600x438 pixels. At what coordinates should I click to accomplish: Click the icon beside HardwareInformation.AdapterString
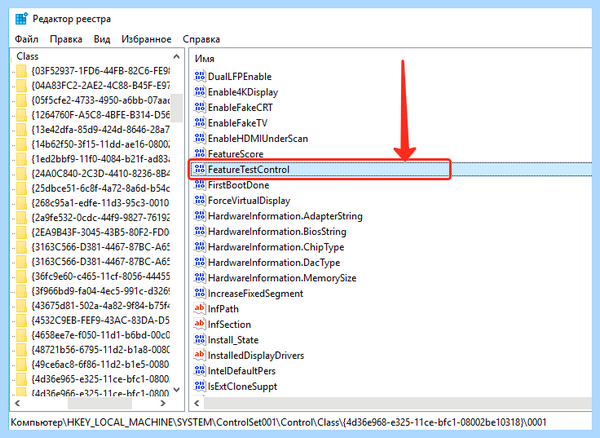coord(199,216)
